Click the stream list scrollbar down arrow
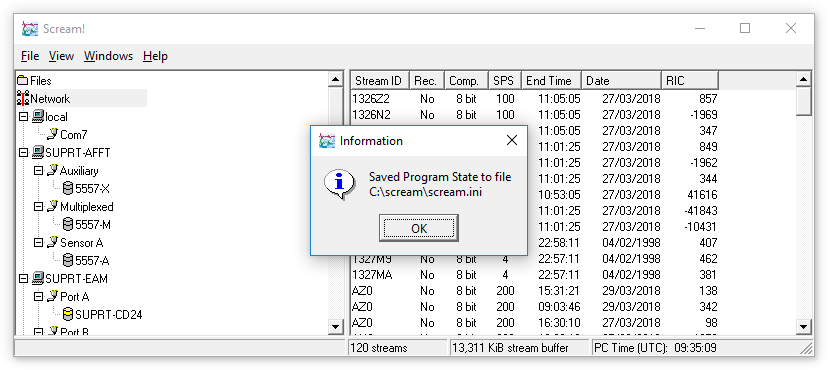 pos(803,327)
